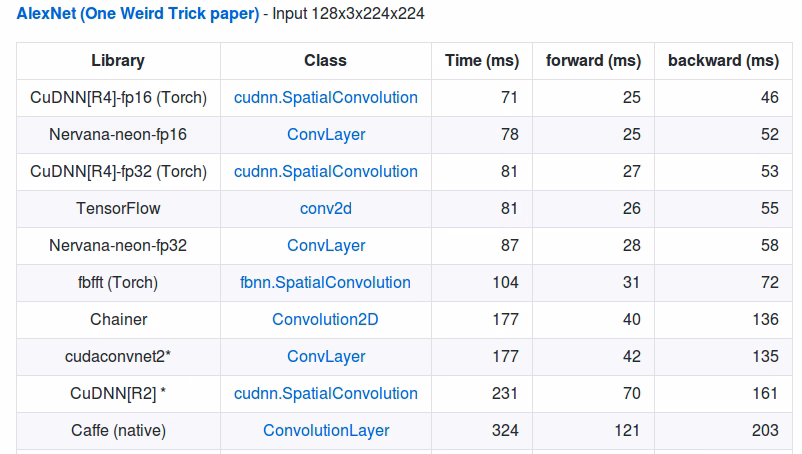Click the backward (ms) column header

pos(723,61)
